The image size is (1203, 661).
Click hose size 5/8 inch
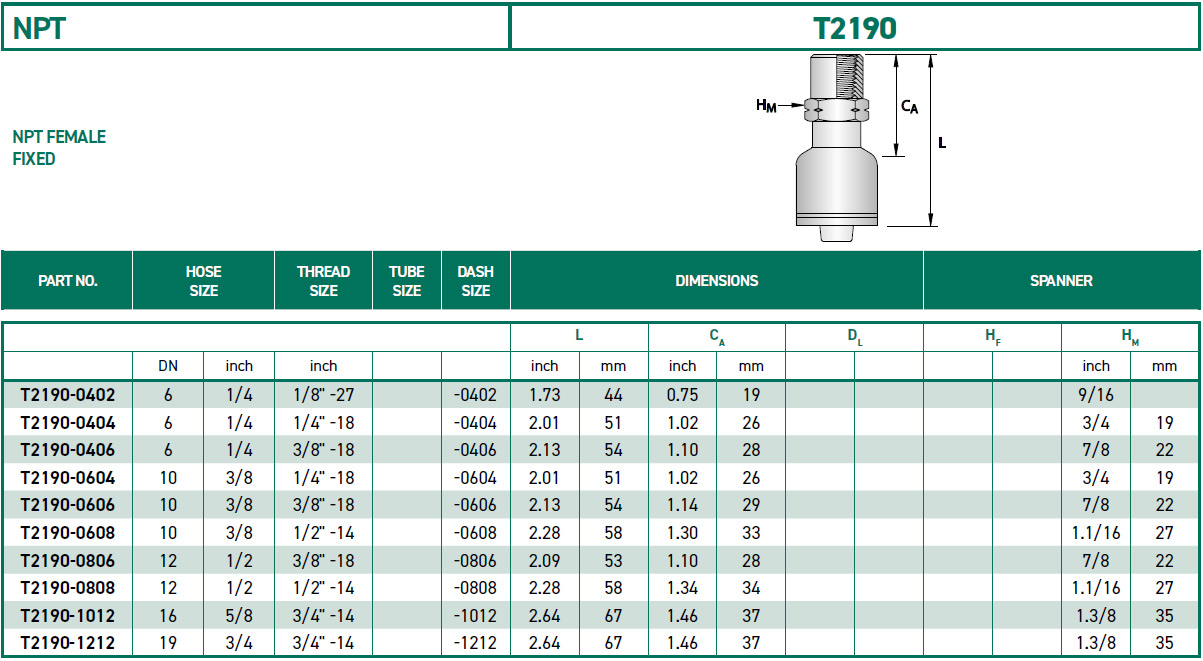[240, 615]
